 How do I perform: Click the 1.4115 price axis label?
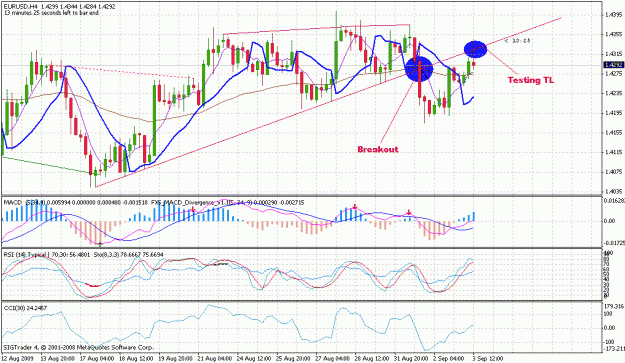coord(613,152)
